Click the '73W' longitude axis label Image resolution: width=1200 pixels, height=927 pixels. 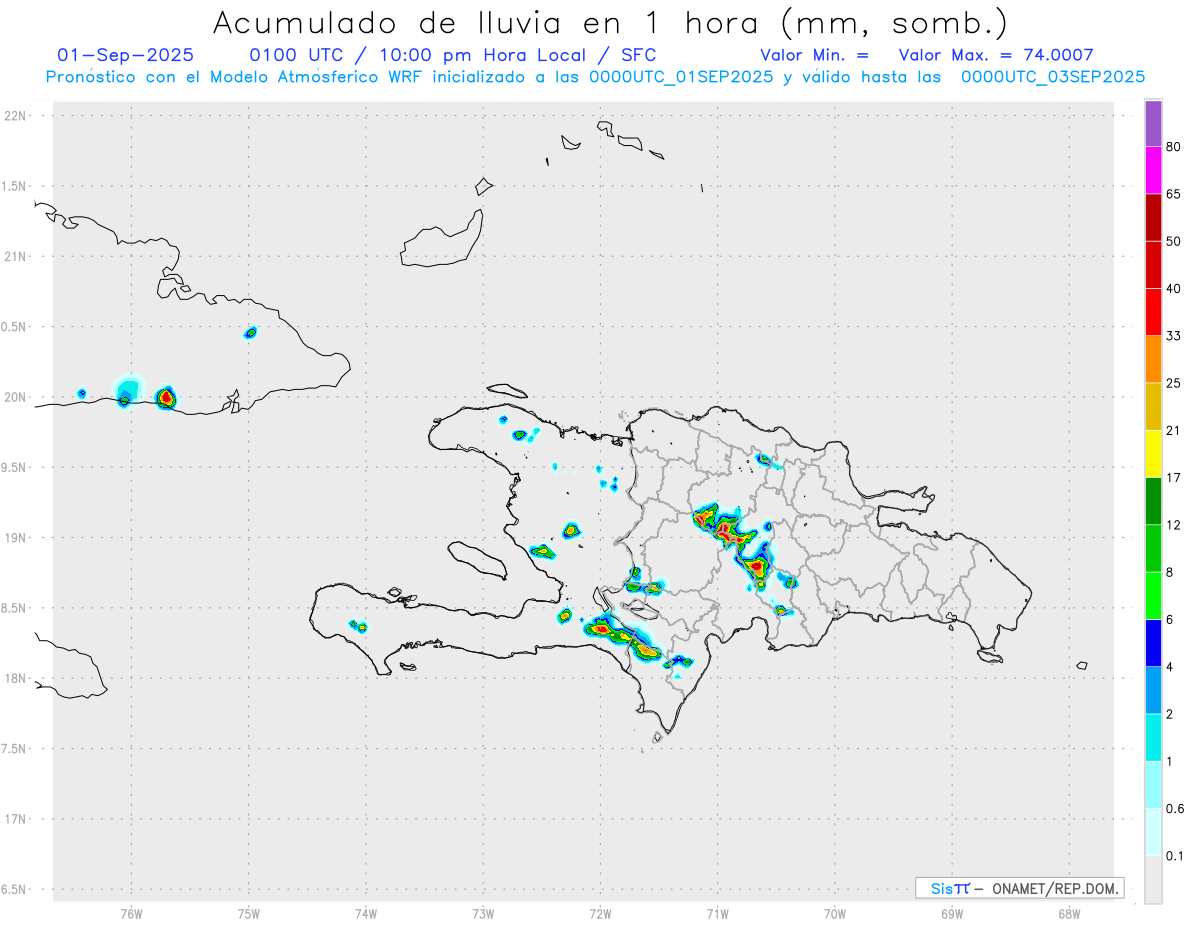pyautogui.click(x=483, y=913)
